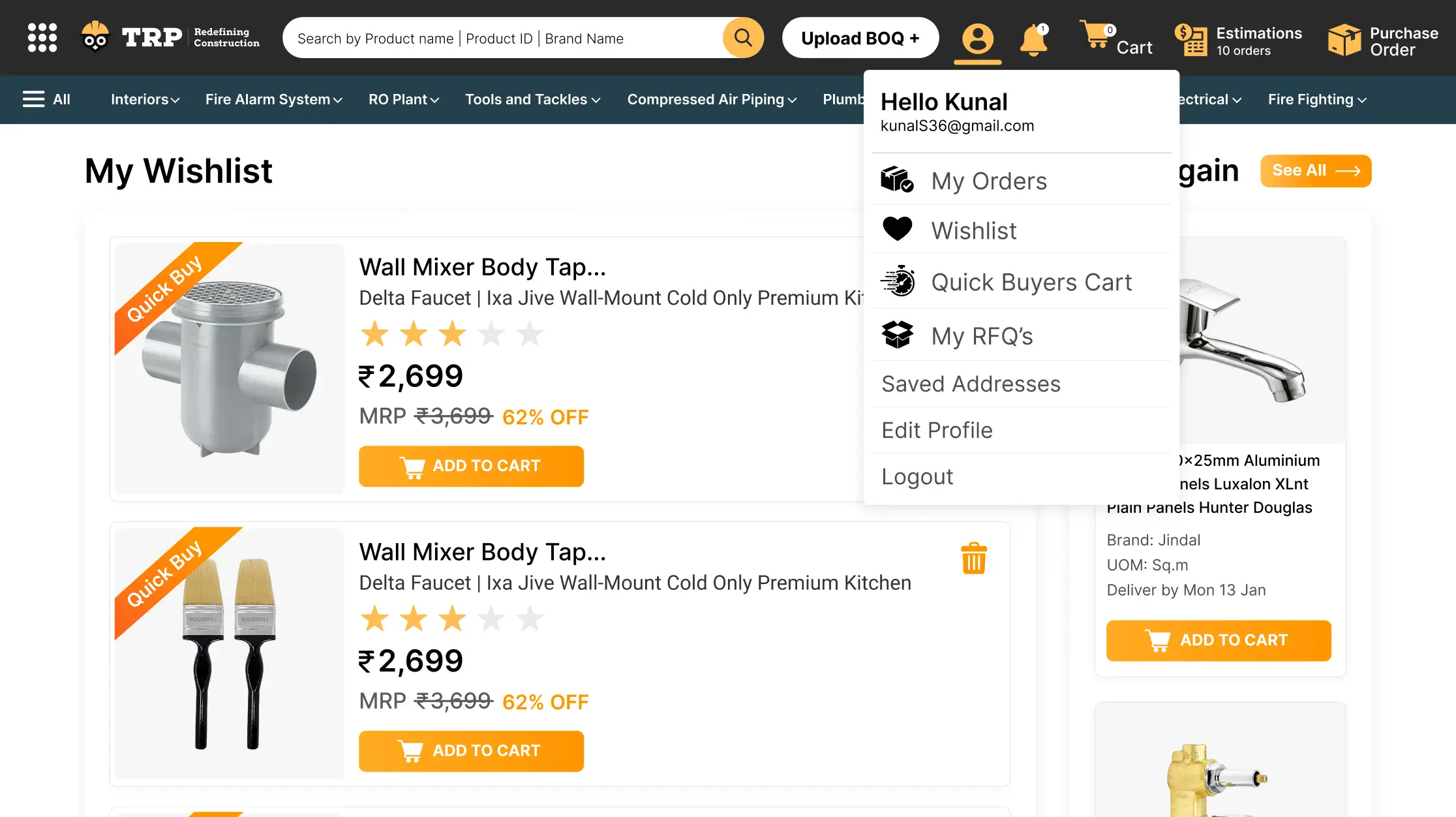This screenshot has height=817, width=1456.
Task: Choose Logout in the profile menu
Action: (x=917, y=476)
